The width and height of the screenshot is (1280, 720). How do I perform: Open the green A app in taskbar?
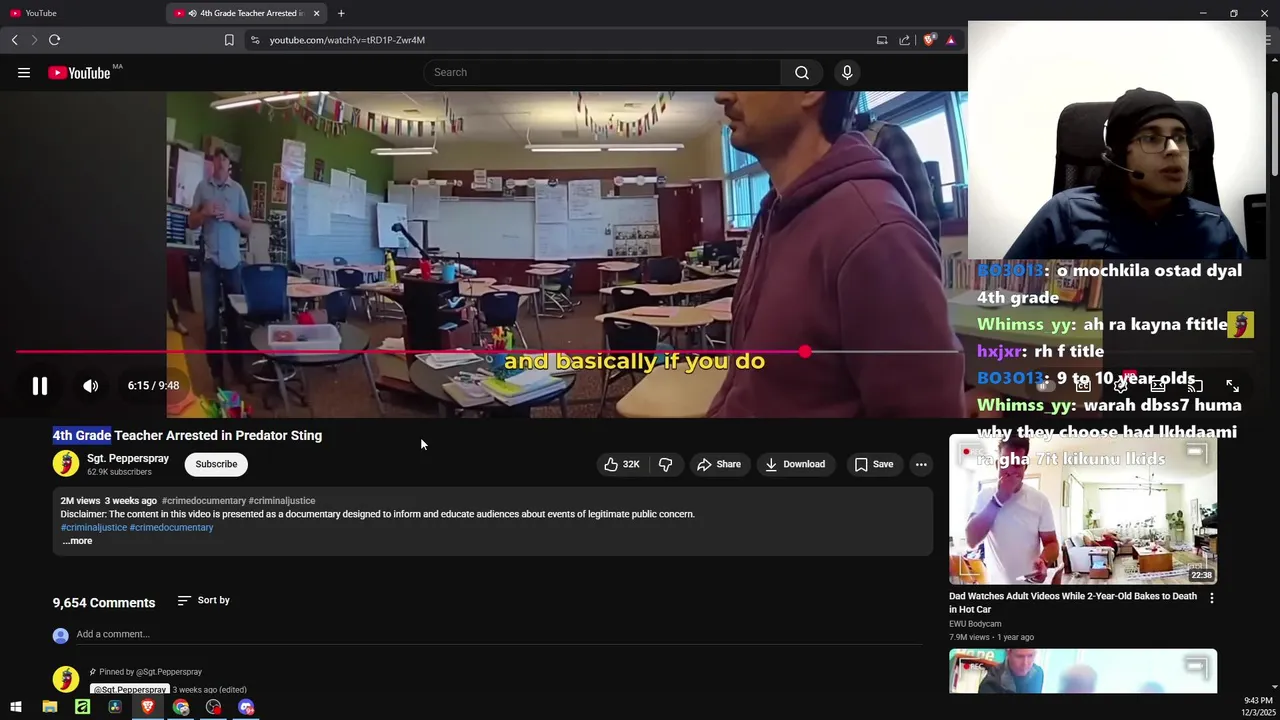pyautogui.click(x=82, y=707)
